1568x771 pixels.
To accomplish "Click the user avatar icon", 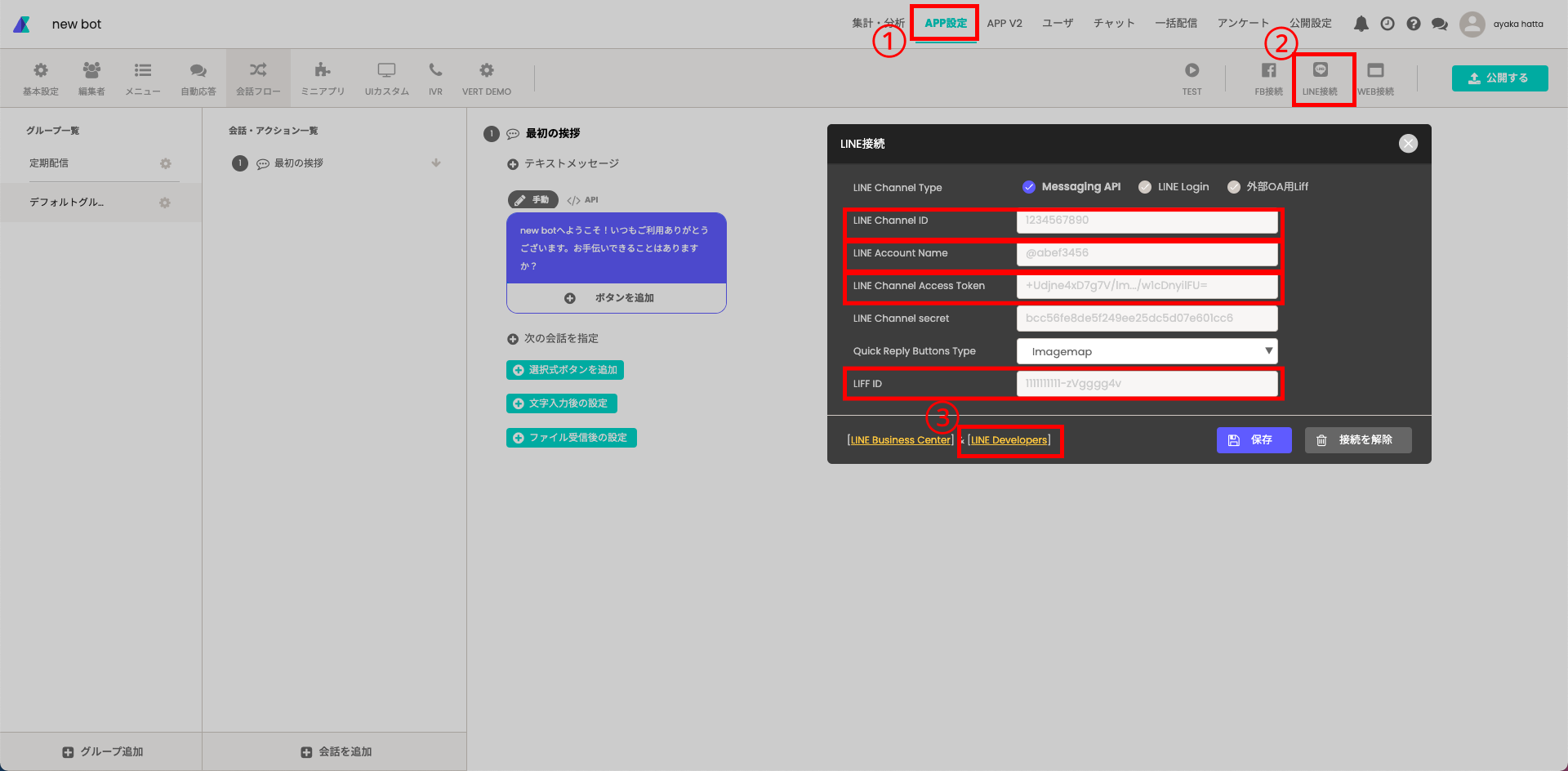I will click(1472, 24).
